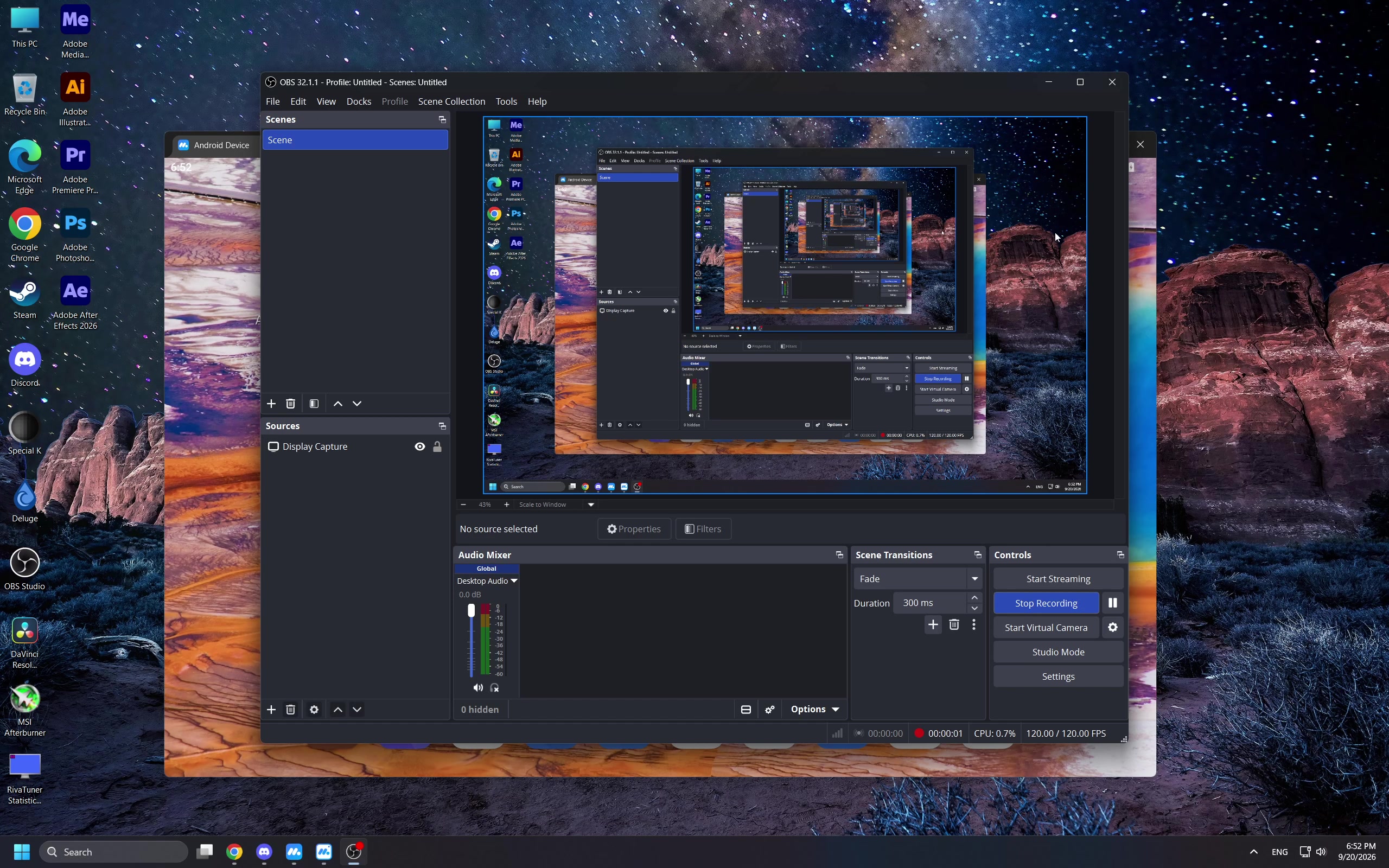Open Studio Mode
This screenshot has height=868, width=1389.
pyautogui.click(x=1058, y=652)
